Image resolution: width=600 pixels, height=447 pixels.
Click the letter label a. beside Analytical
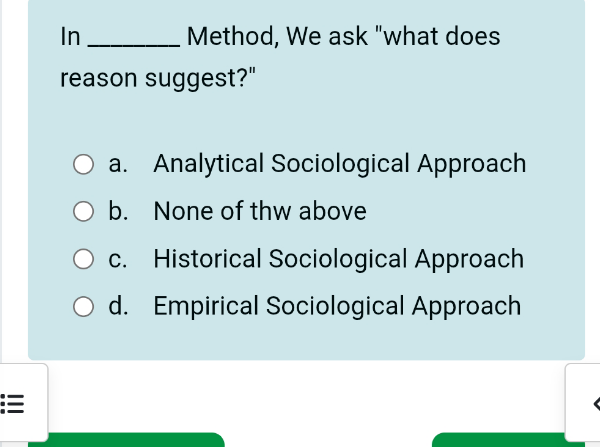[118, 164]
